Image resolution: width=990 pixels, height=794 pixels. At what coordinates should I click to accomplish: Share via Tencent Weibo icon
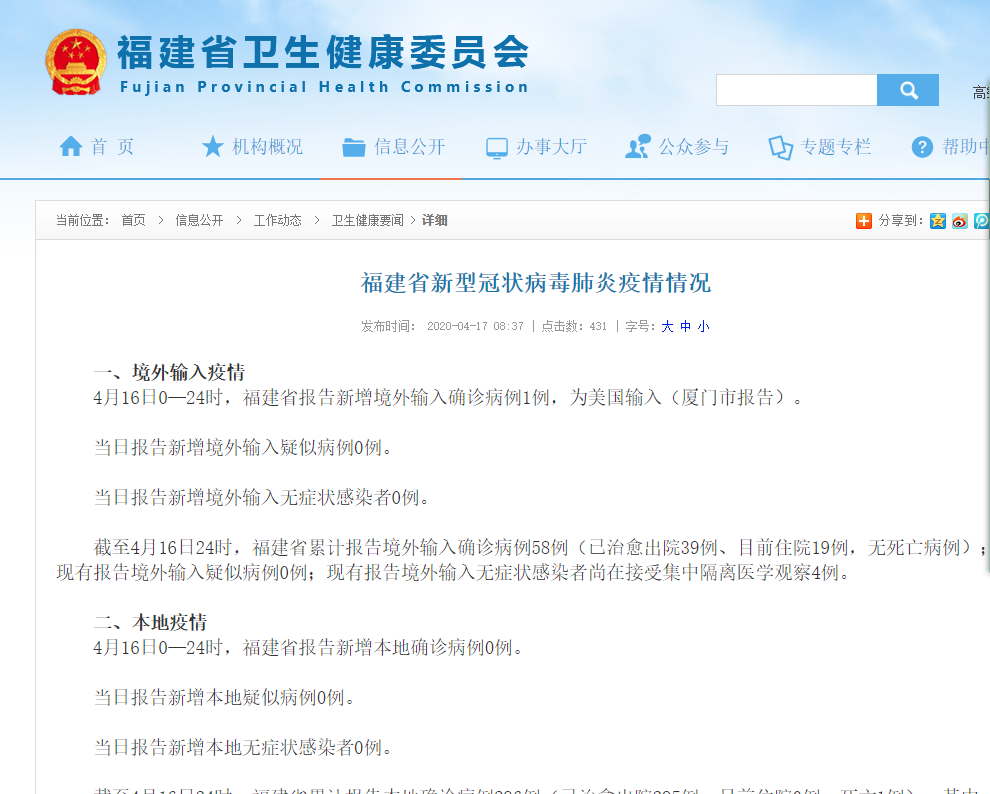point(981,221)
